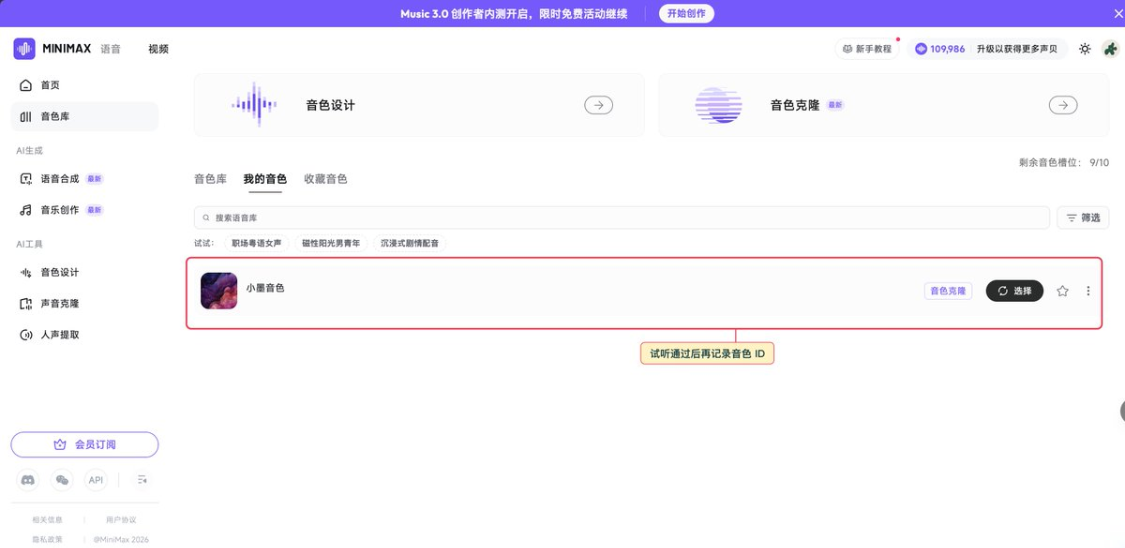Viewport: 1125px width, 548px height.
Task: Dismiss the Music 3.0 banner
Action: click(1117, 14)
